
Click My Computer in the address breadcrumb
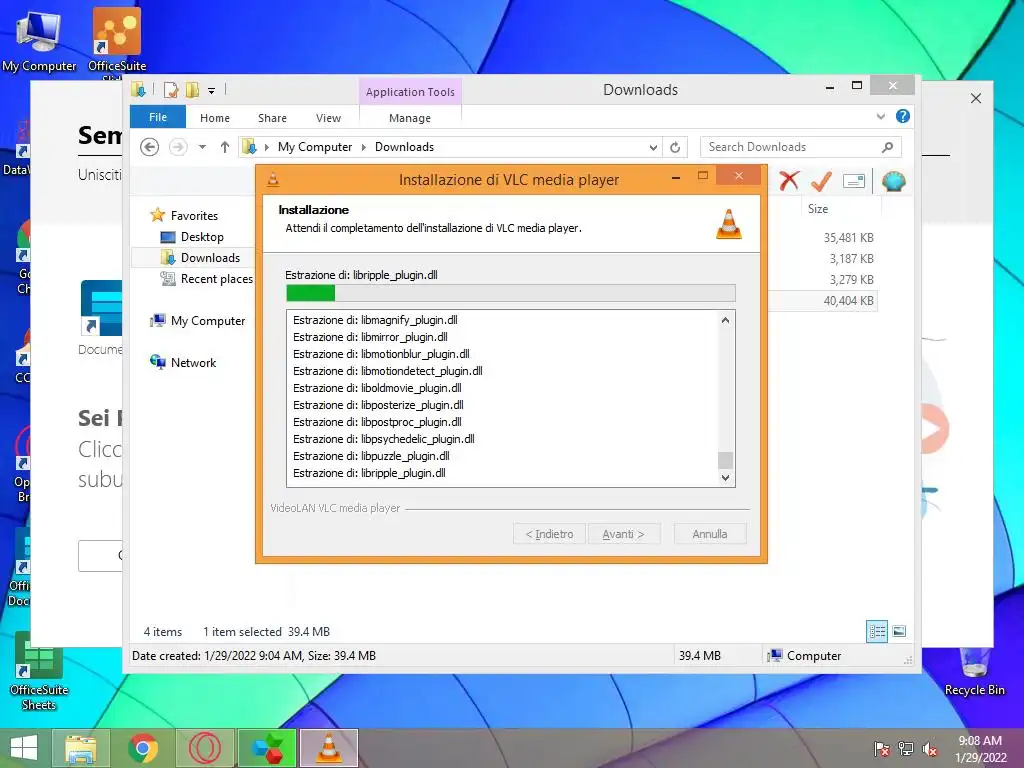click(x=315, y=147)
